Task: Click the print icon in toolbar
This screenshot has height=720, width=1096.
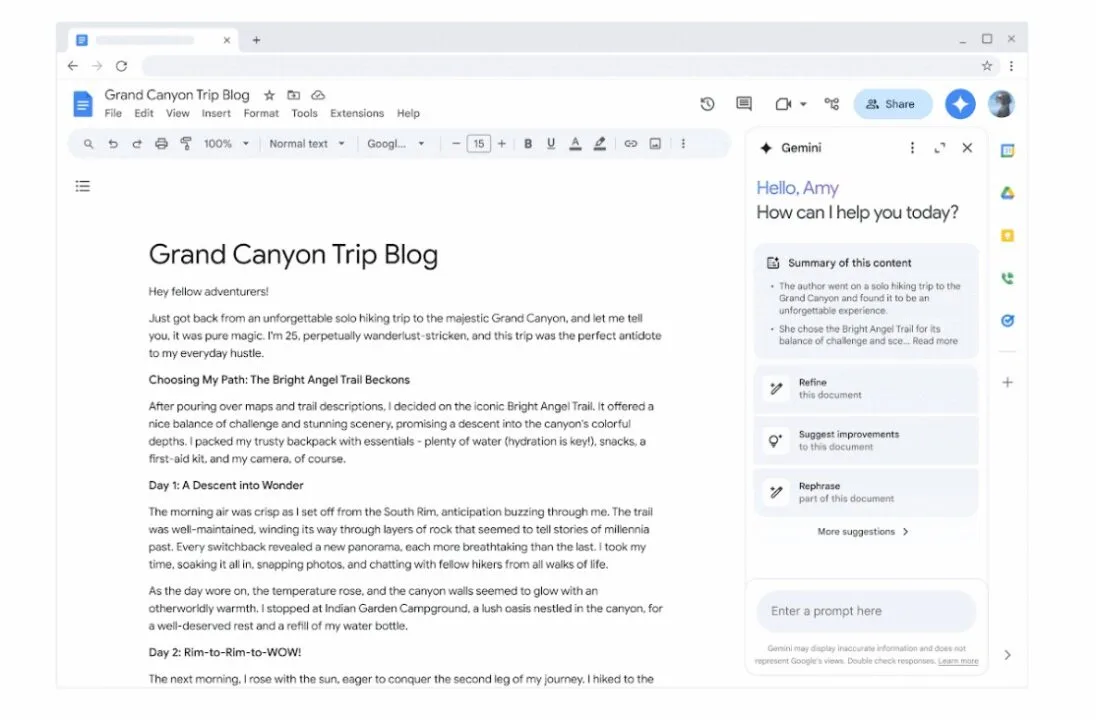Action: (x=161, y=144)
